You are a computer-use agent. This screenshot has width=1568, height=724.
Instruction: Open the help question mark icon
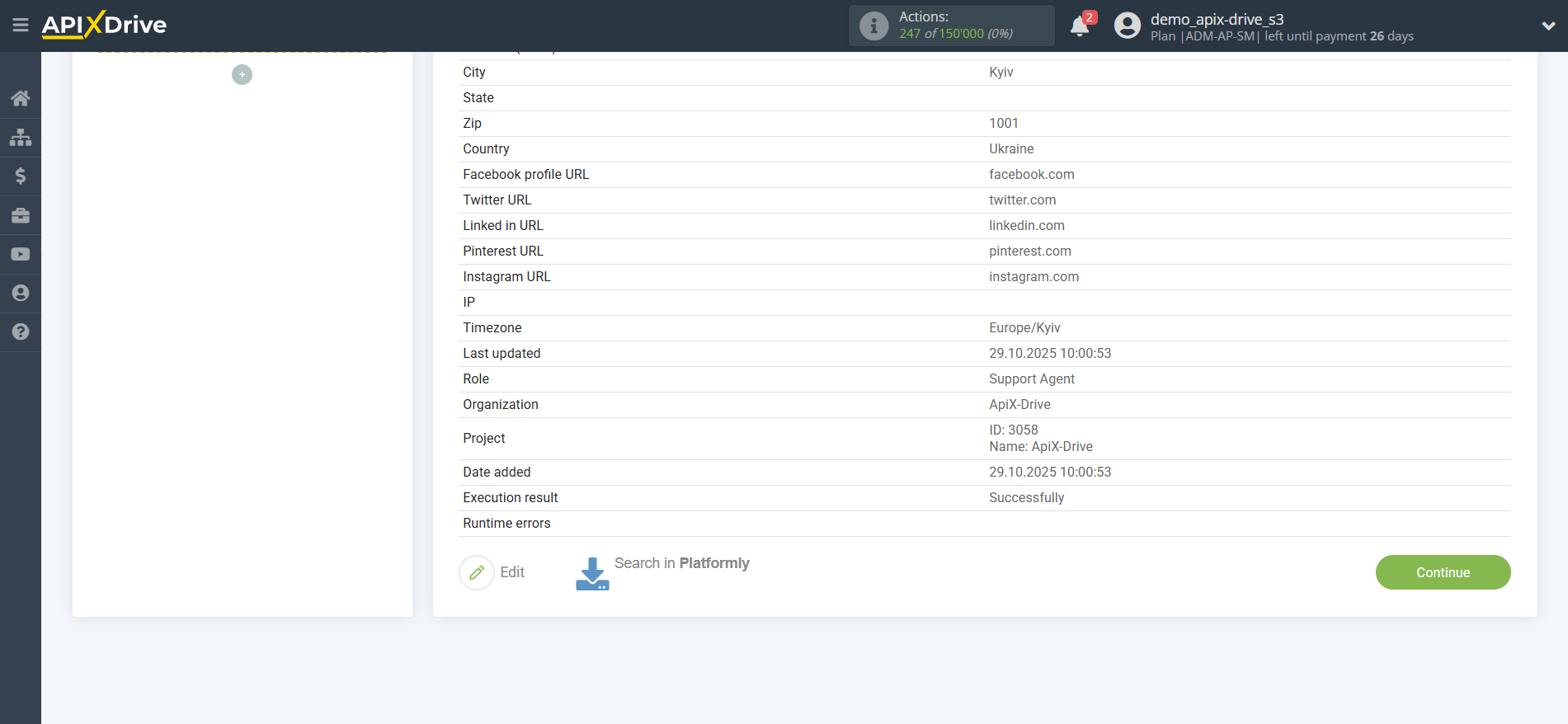21,331
